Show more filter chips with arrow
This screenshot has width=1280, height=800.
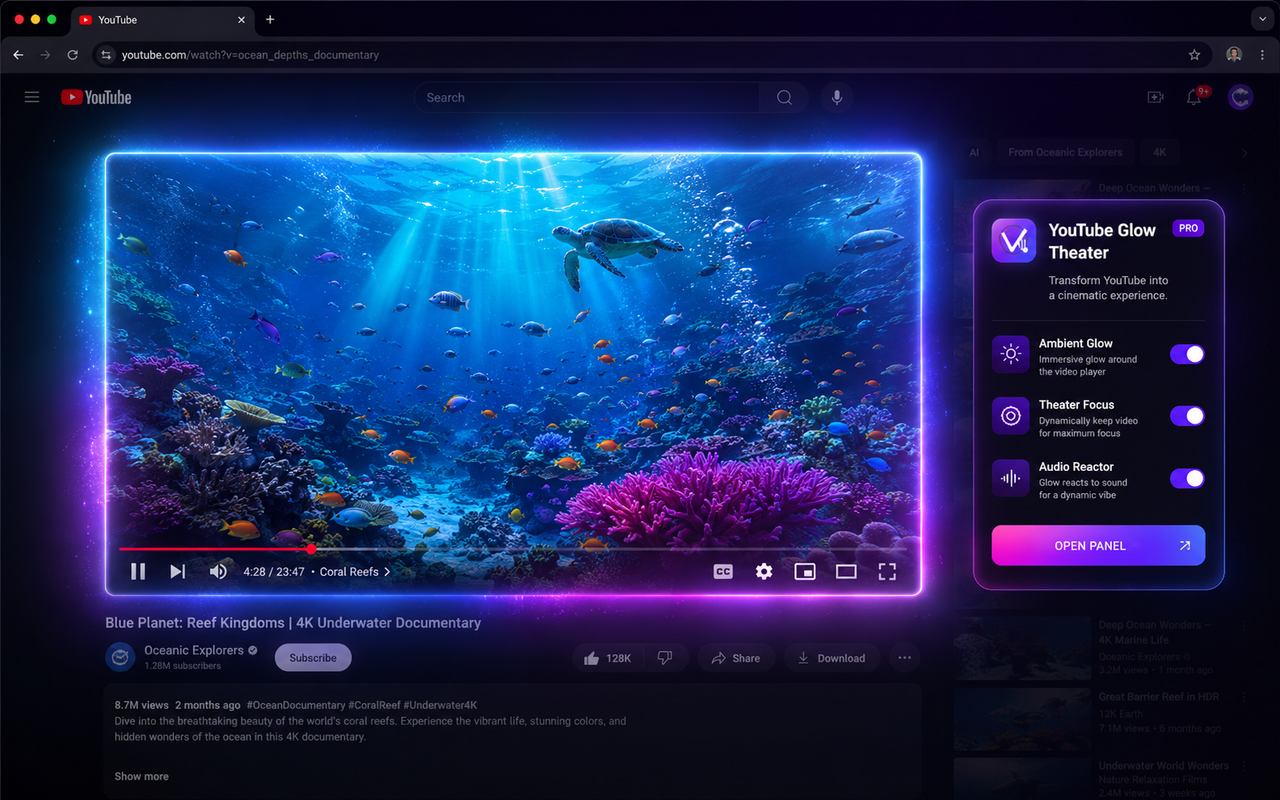(1244, 153)
